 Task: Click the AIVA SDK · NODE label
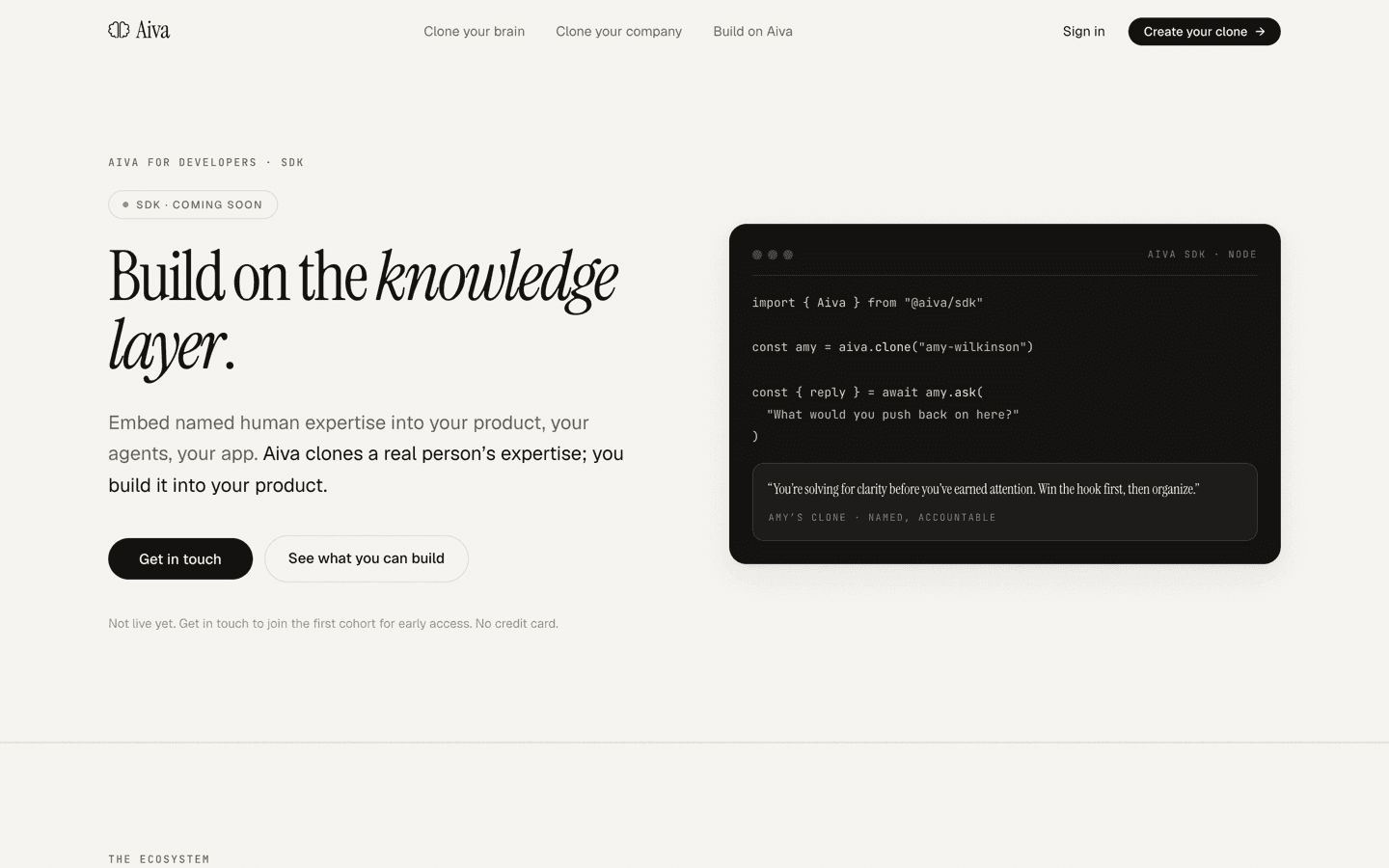tap(1202, 255)
